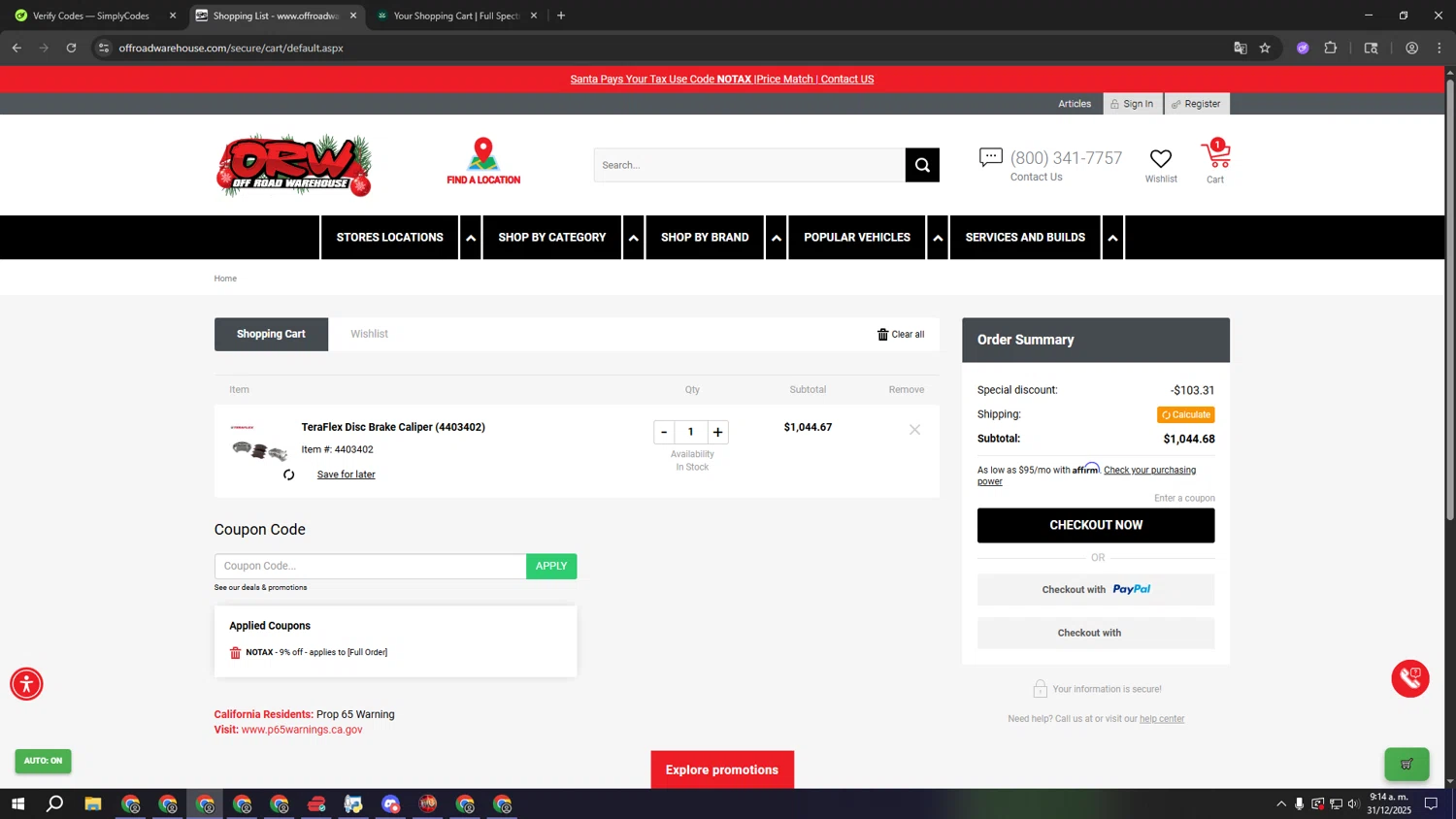1456x819 pixels.
Task: View site information icon in address bar
Action: 104,48
